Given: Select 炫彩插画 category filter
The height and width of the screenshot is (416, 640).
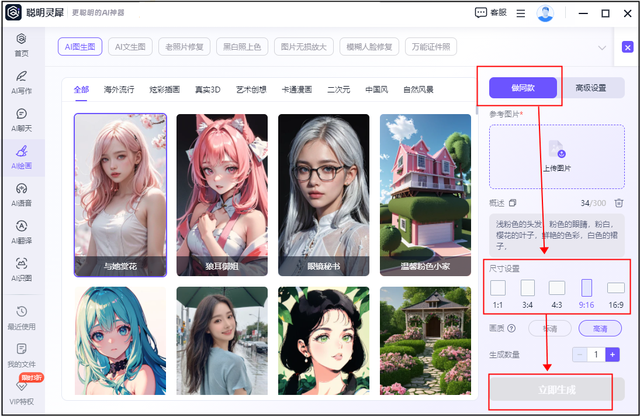Looking at the screenshot, I should coord(164,89).
